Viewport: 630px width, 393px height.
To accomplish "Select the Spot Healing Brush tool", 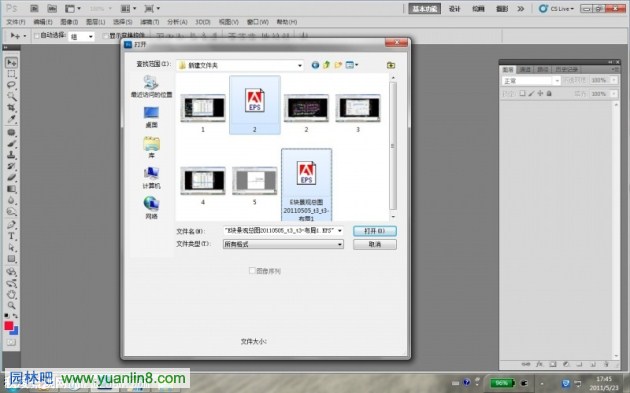I will point(11,133).
